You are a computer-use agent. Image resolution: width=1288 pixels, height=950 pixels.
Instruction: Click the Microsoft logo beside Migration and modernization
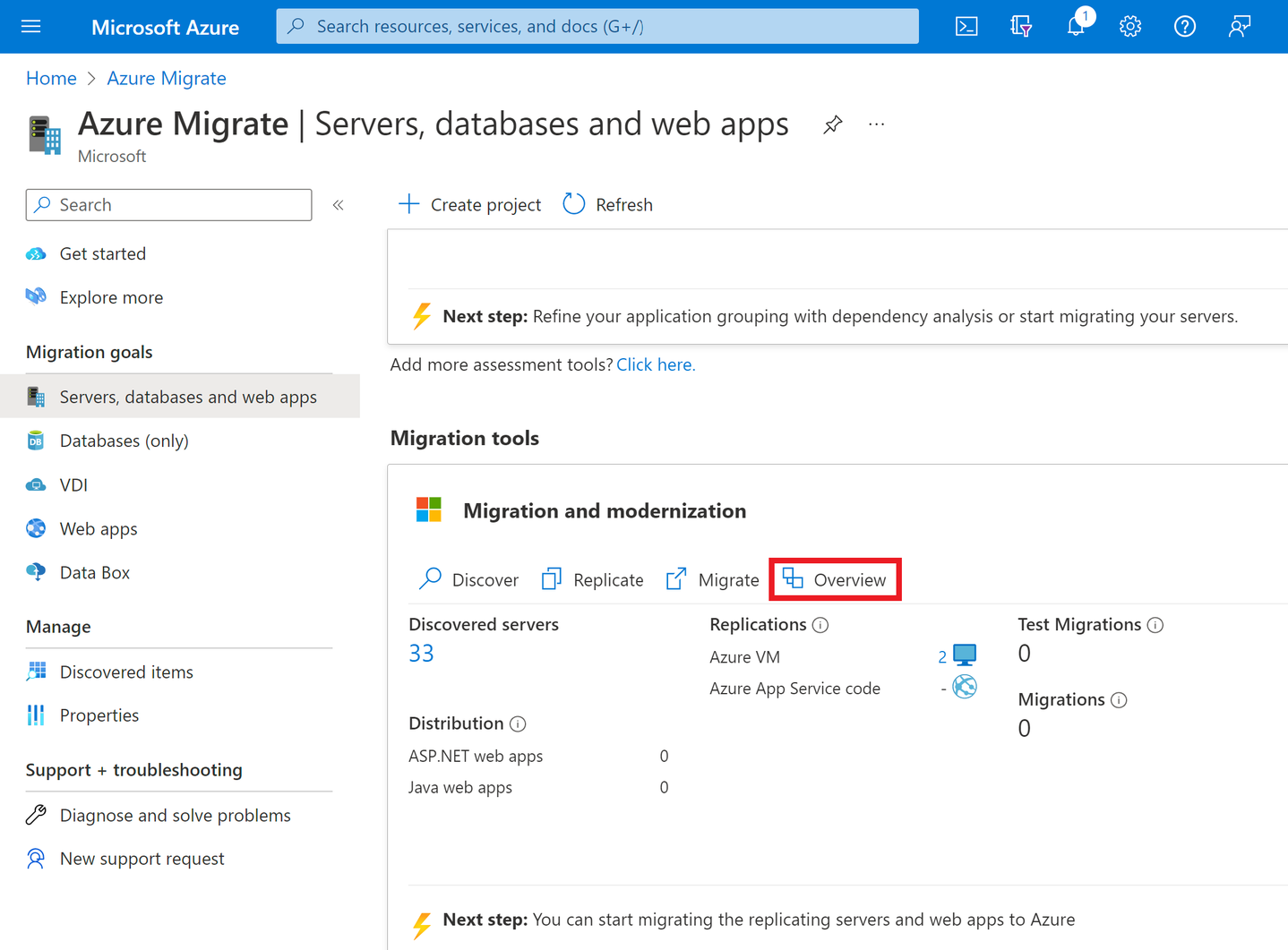point(429,509)
